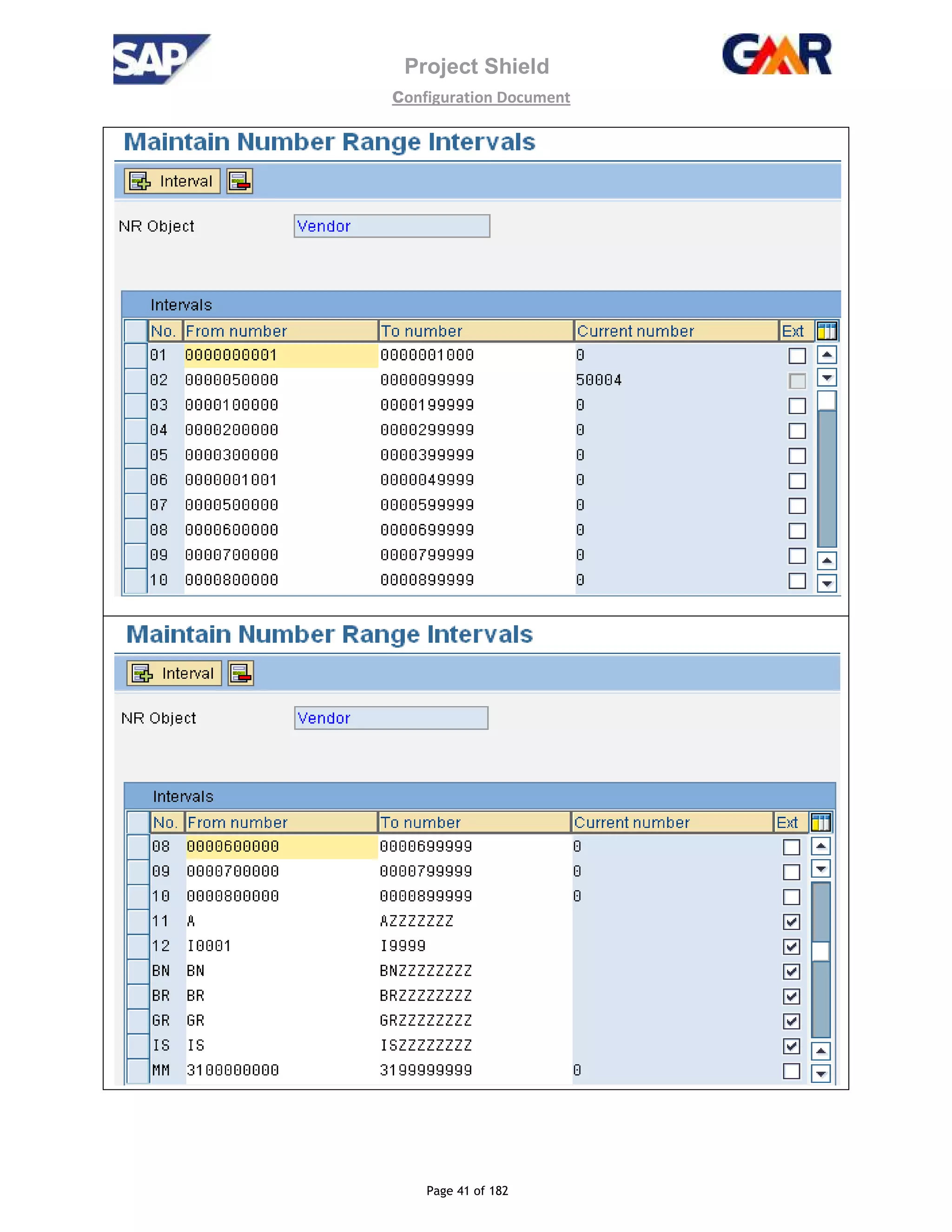Image resolution: width=952 pixels, height=1232 pixels.
Task: Select row 02 using its row selector in upper table
Action: pyautogui.click(x=136, y=381)
